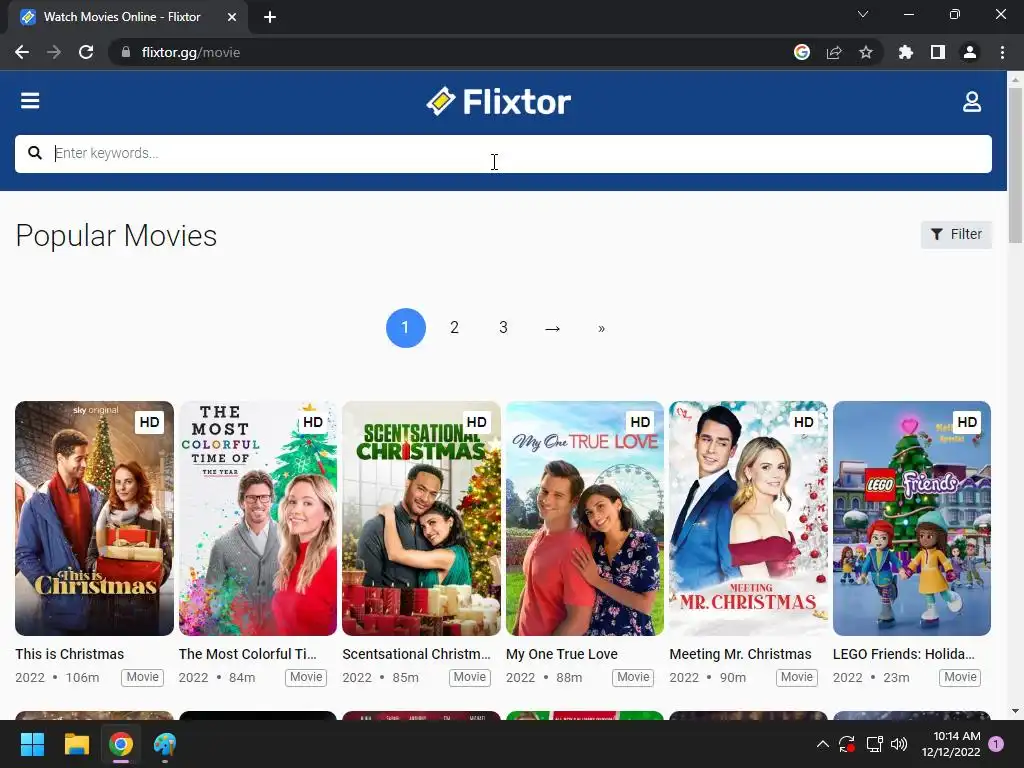The image size is (1024, 768).
Task: Click the page vertical scrollbar thumb
Action: pyautogui.click(x=1015, y=165)
